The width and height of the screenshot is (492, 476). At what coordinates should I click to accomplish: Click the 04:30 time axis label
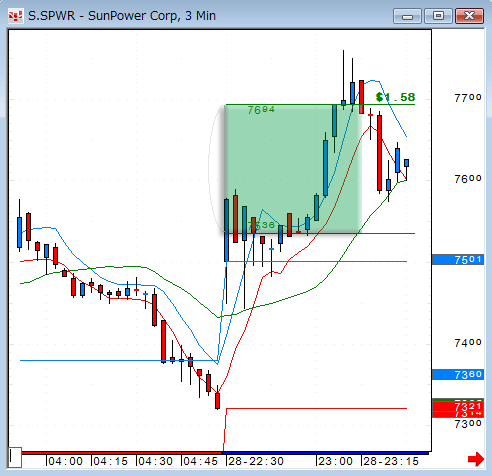(x=155, y=461)
